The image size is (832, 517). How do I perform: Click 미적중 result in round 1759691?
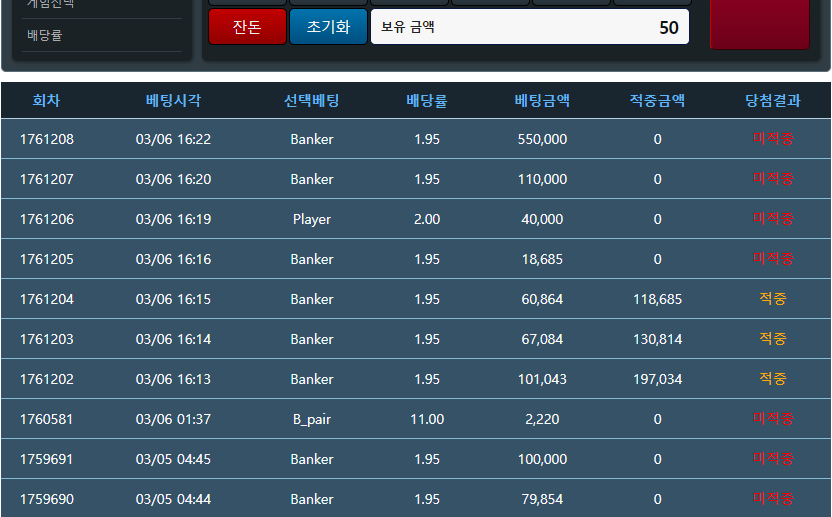[773, 459]
